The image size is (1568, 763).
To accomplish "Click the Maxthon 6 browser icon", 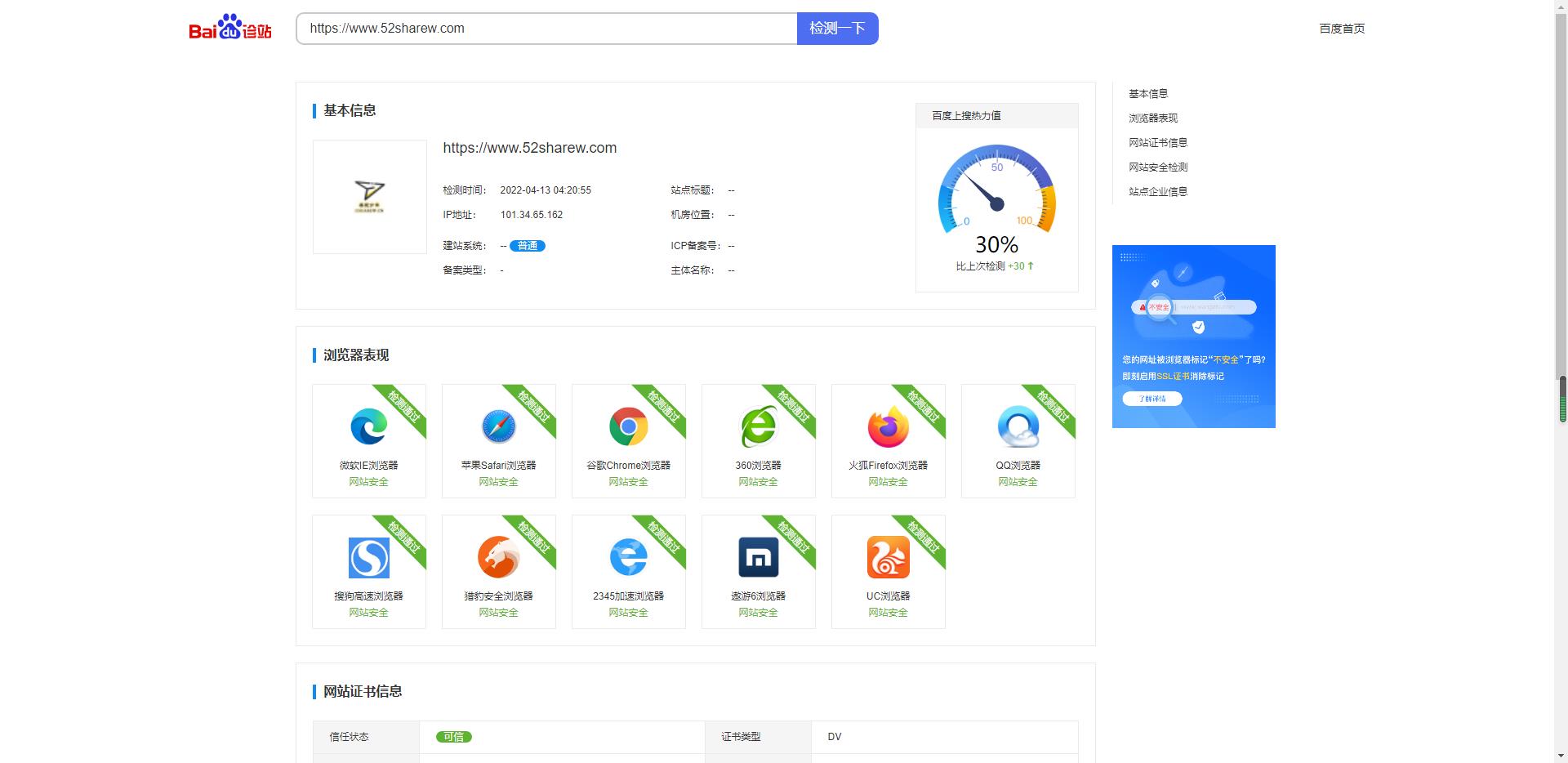I will pyautogui.click(x=758, y=558).
